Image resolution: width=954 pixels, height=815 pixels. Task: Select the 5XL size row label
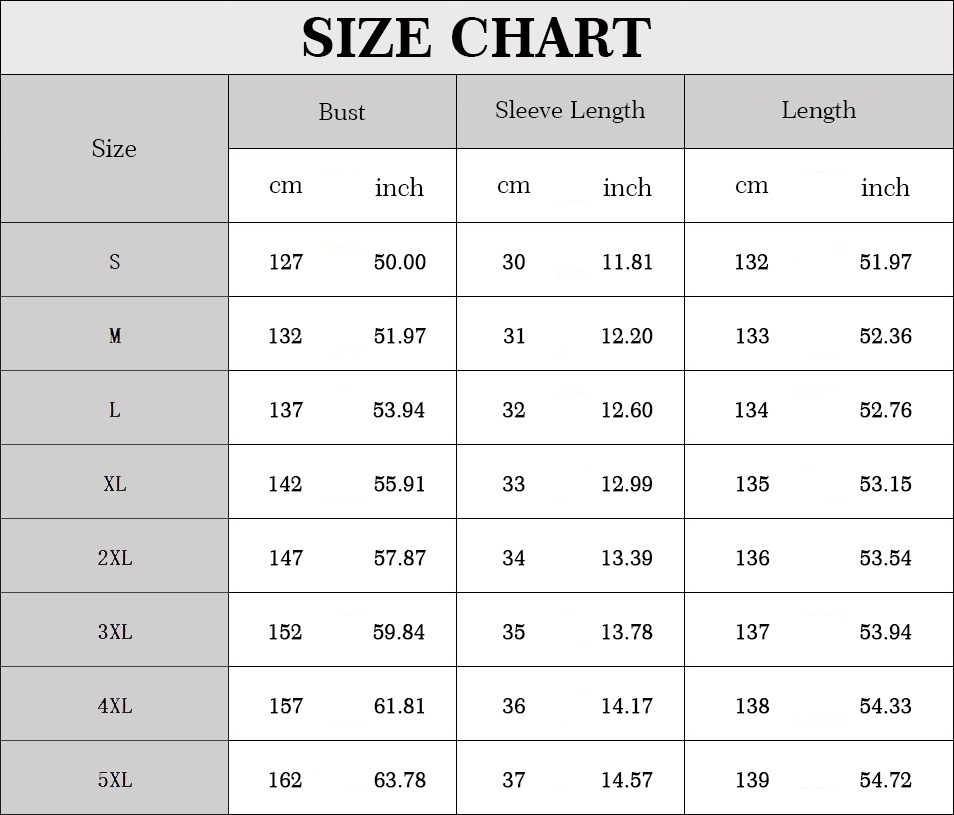pyautogui.click(x=115, y=780)
